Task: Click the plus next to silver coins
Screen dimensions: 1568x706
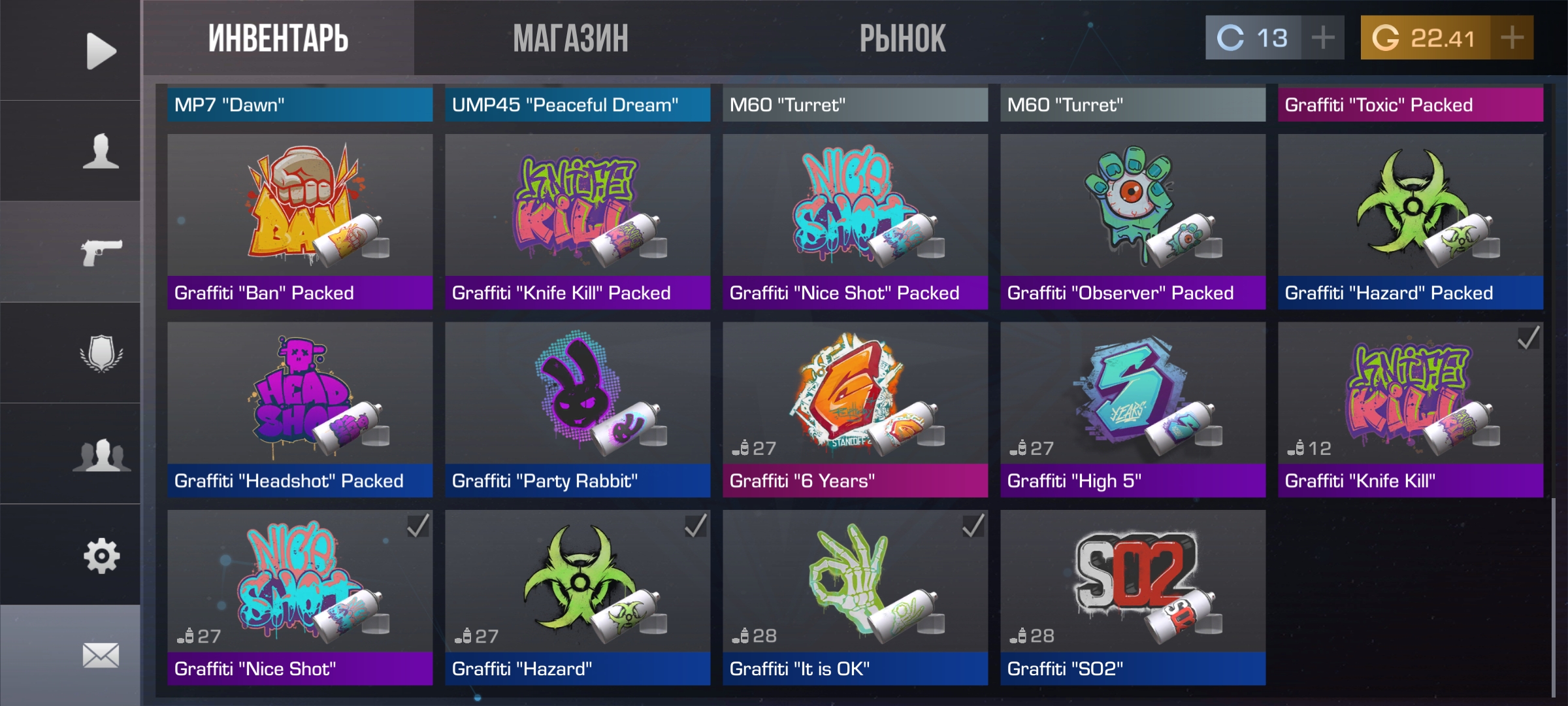Action: pyautogui.click(x=1323, y=37)
